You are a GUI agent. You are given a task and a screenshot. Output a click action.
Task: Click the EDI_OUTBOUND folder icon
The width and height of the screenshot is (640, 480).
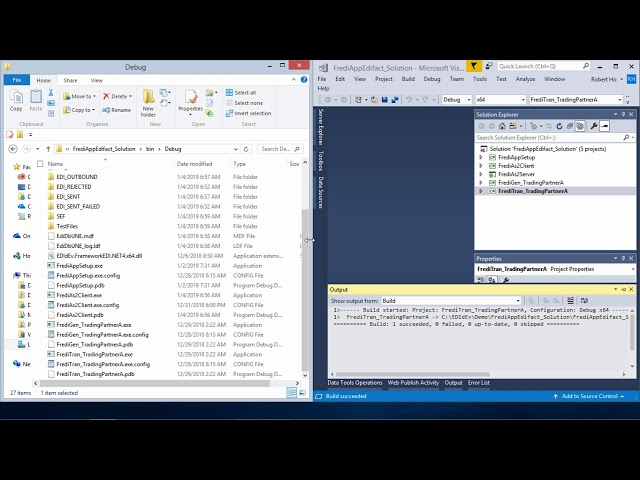click(51, 177)
